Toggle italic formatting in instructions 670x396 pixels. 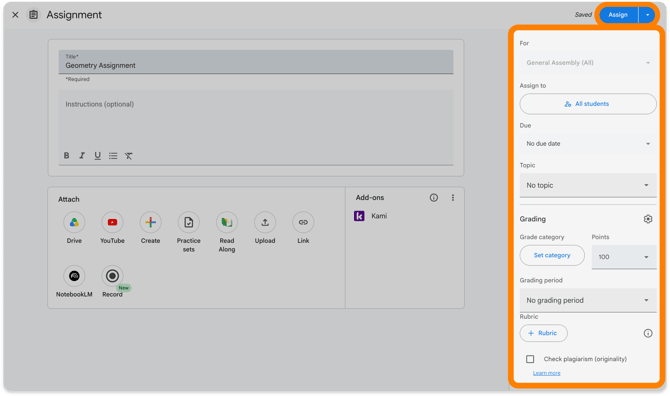click(x=82, y=155)
